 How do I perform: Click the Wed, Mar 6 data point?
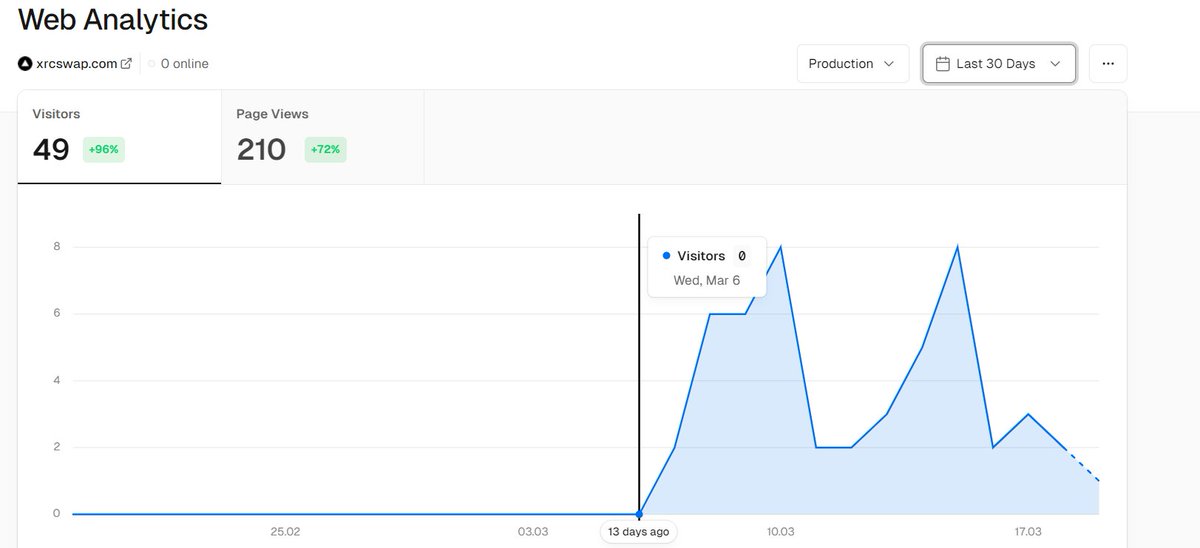tap(639, 514)
